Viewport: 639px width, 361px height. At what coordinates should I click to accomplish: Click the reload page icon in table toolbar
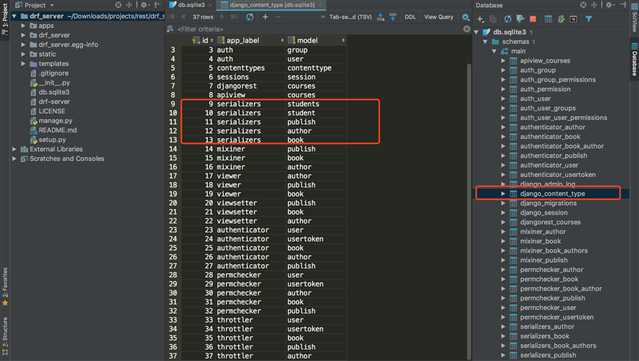pyautogui.click(x=249, y=17)
